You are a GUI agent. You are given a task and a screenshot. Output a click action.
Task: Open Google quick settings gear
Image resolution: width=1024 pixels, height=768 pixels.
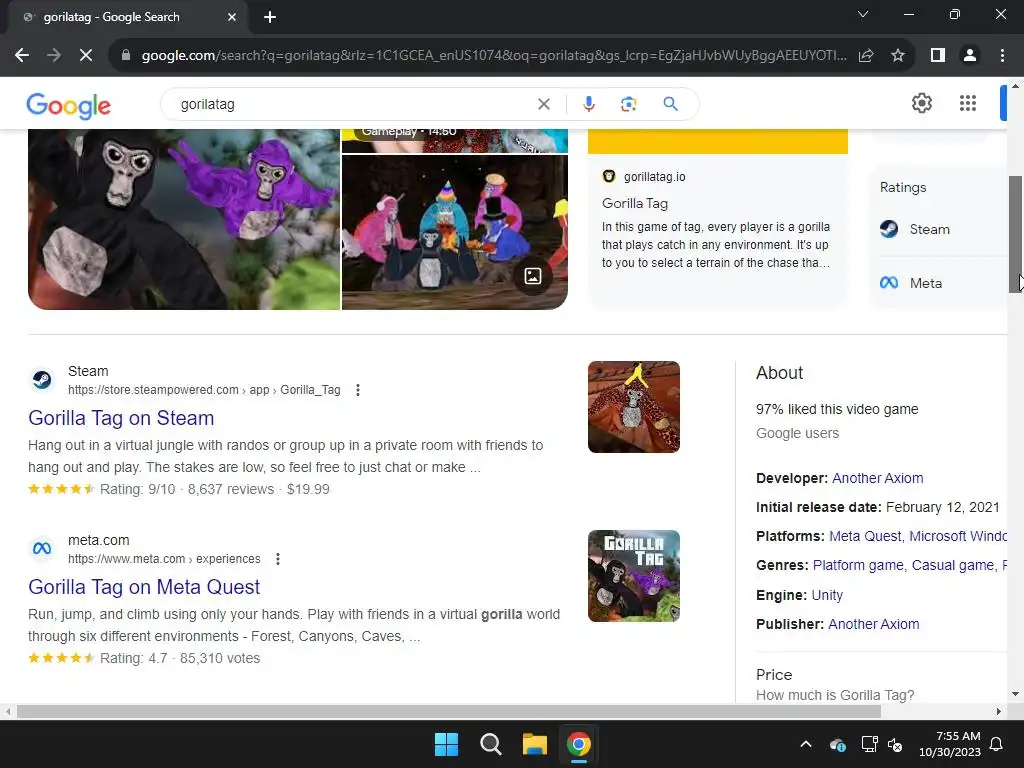tap(921, 103)
